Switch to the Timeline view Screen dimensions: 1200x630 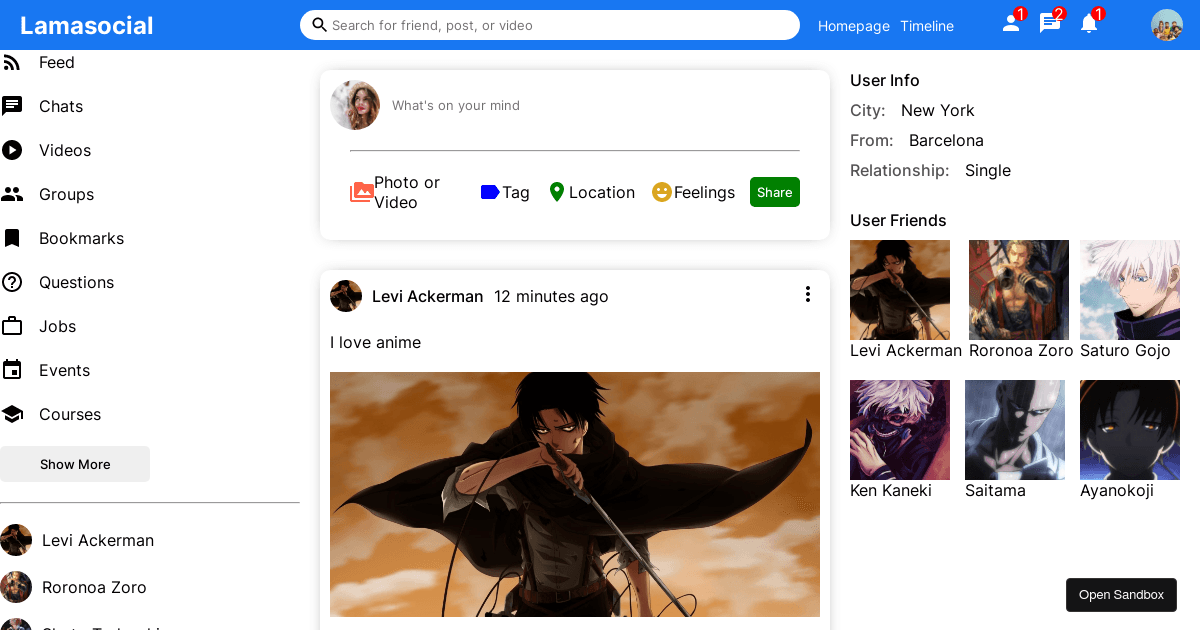[926, 26]
